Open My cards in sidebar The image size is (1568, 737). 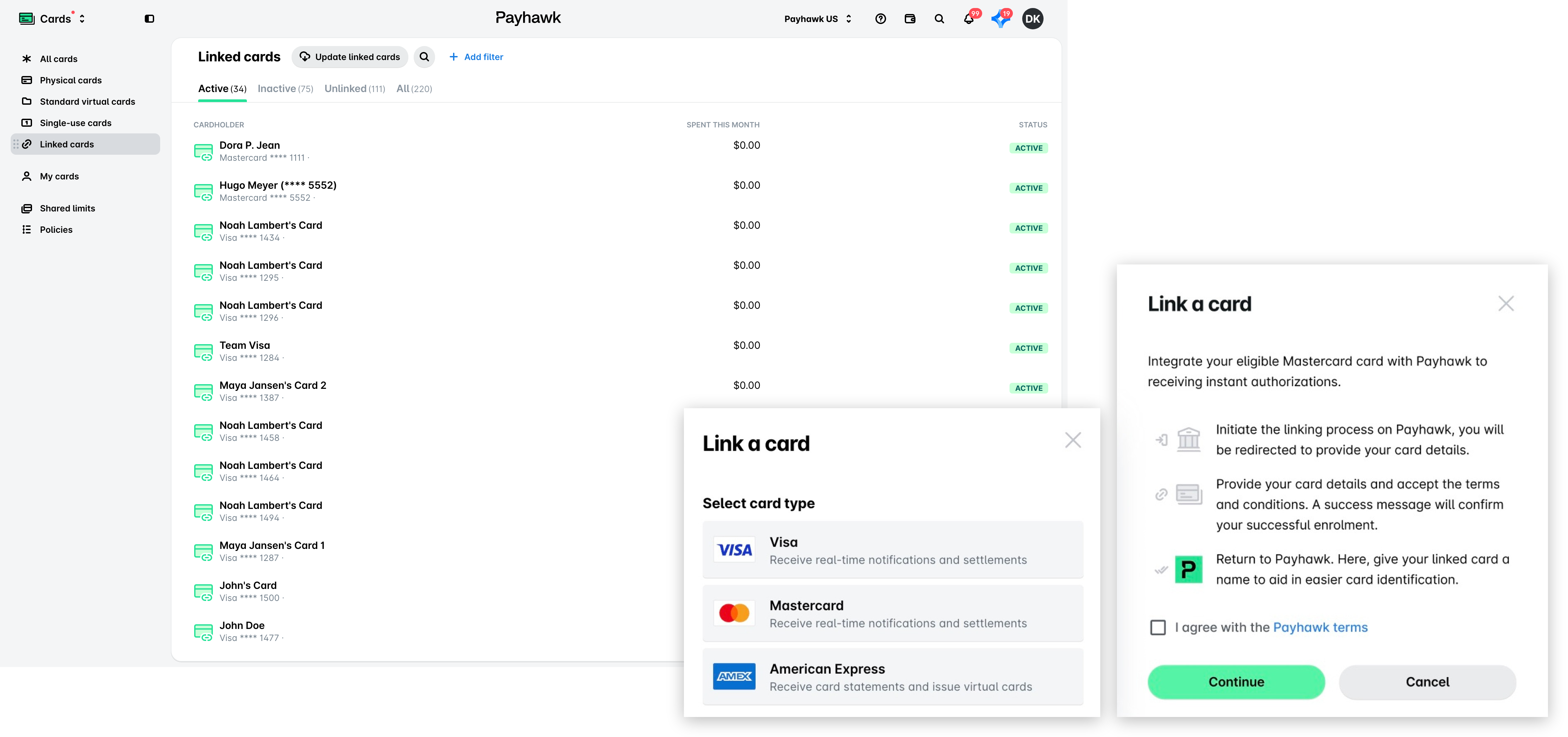pyautogui.click(x=85, y=176)
